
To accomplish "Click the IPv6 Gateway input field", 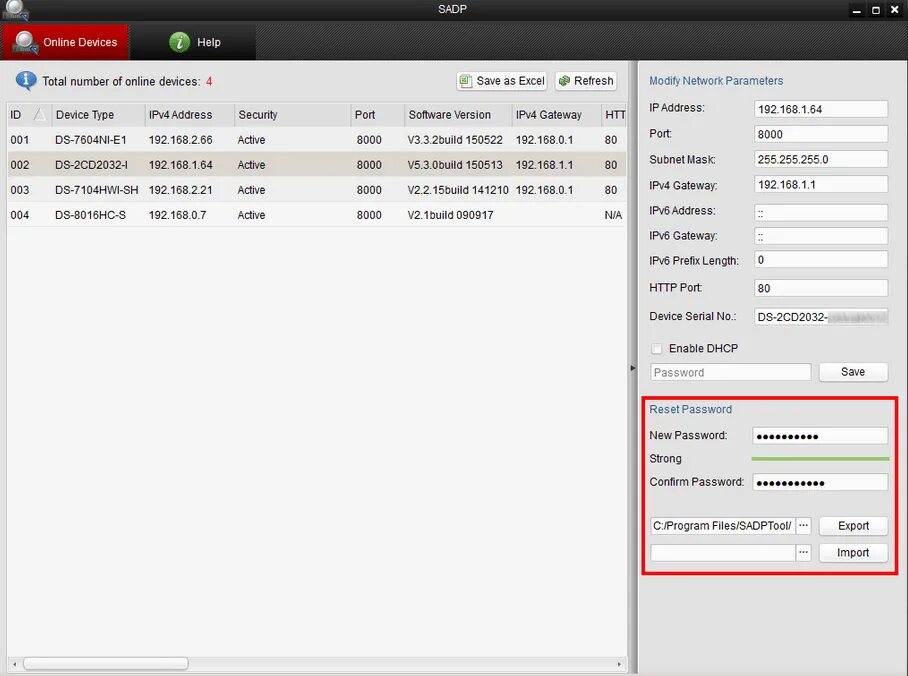I will tap(821, 236).
